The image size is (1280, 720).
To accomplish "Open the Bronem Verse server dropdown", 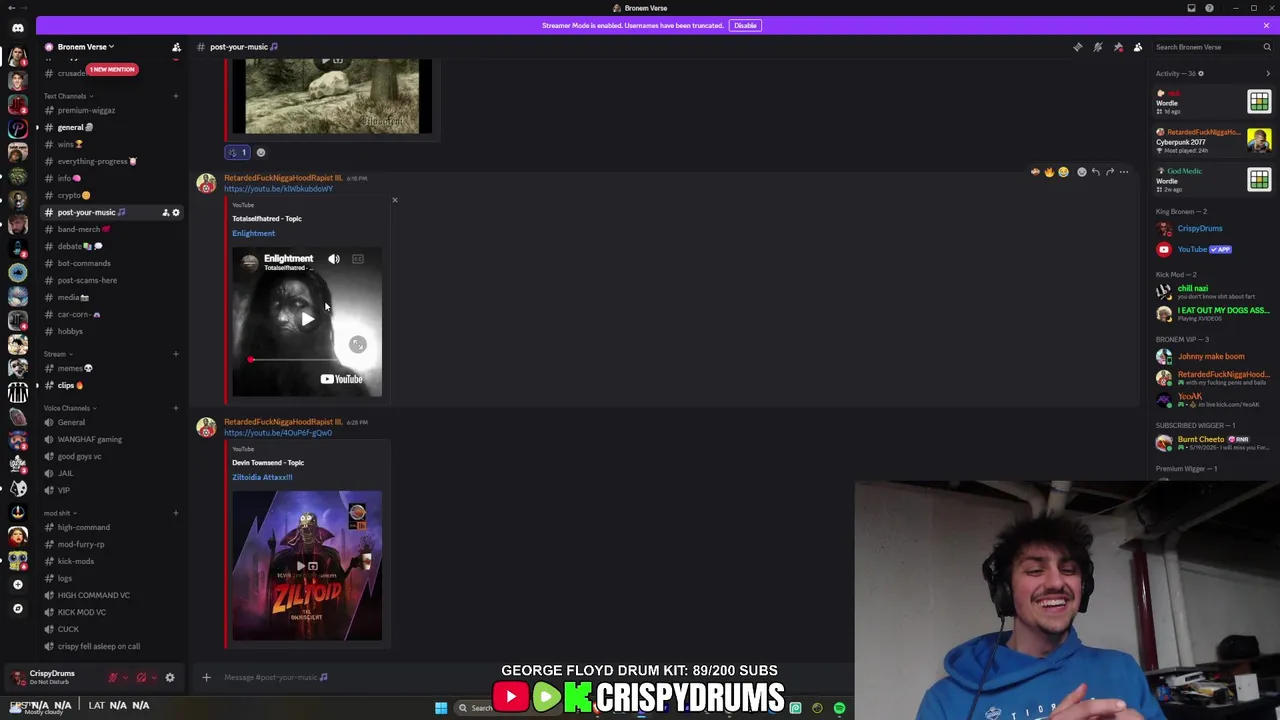I will [86, 47].
